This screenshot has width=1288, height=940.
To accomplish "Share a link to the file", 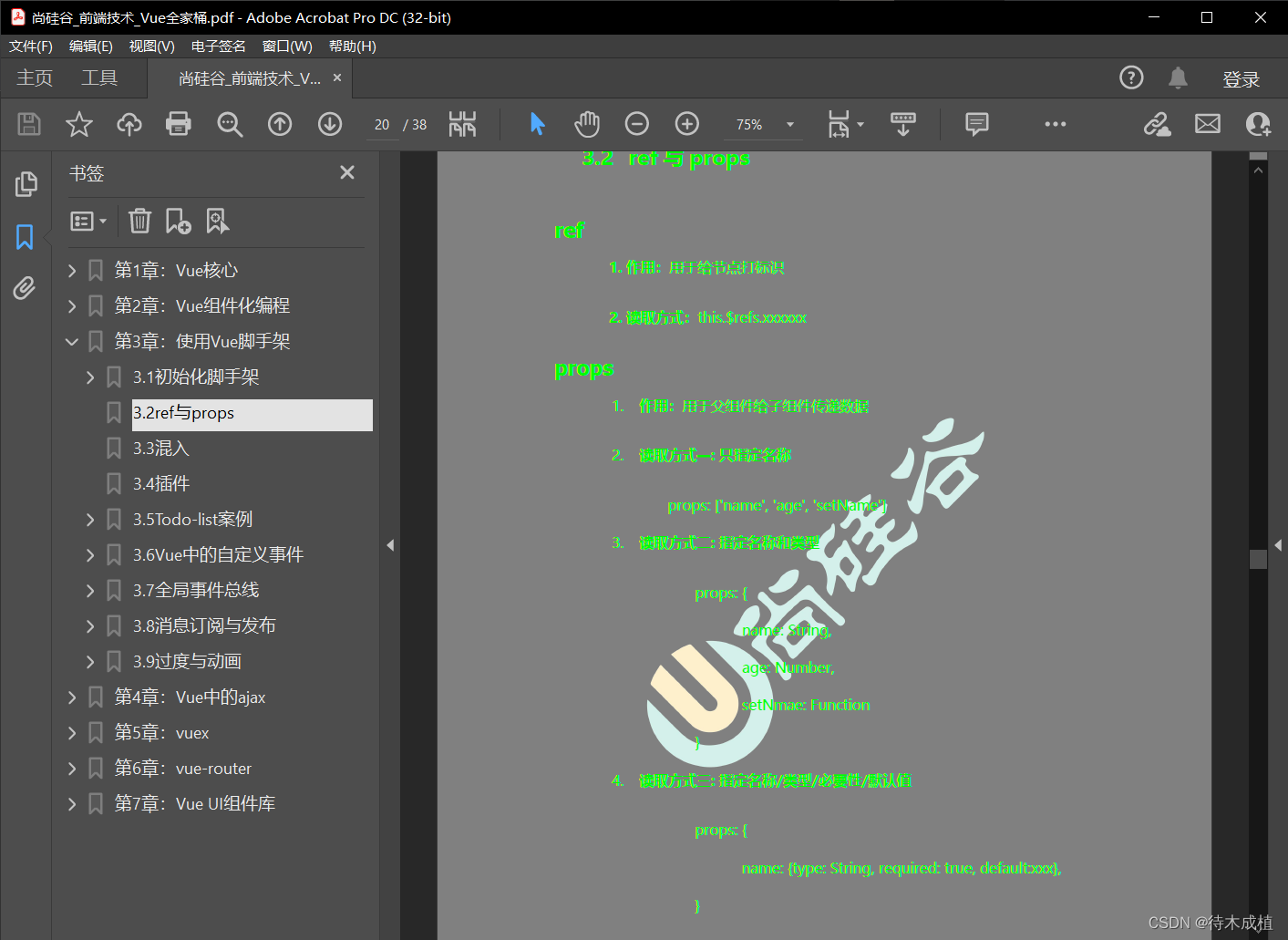I will (1158, 124).
